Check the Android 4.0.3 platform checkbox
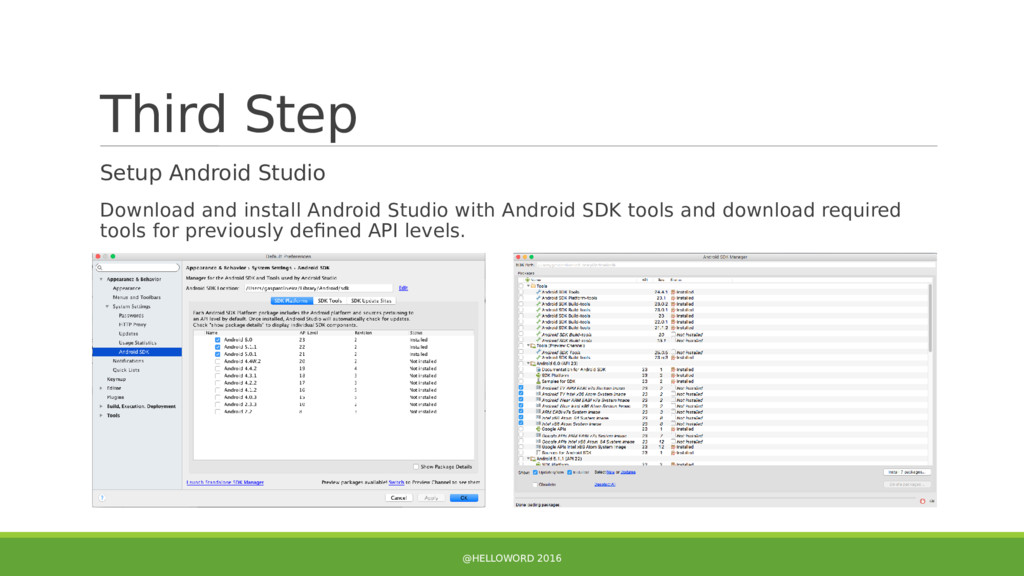Image resolution: width=1024 pixels, height=576 pixels. pos(217,397)
